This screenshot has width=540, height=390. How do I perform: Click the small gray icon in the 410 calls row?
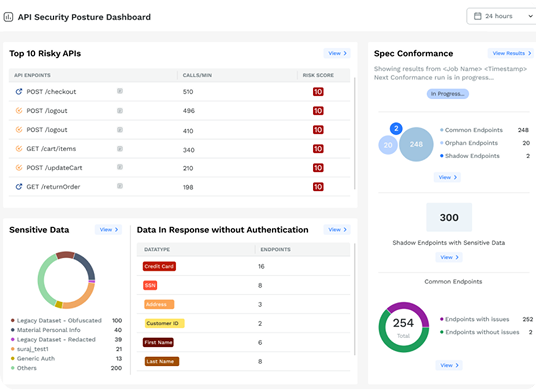[120, 130]
